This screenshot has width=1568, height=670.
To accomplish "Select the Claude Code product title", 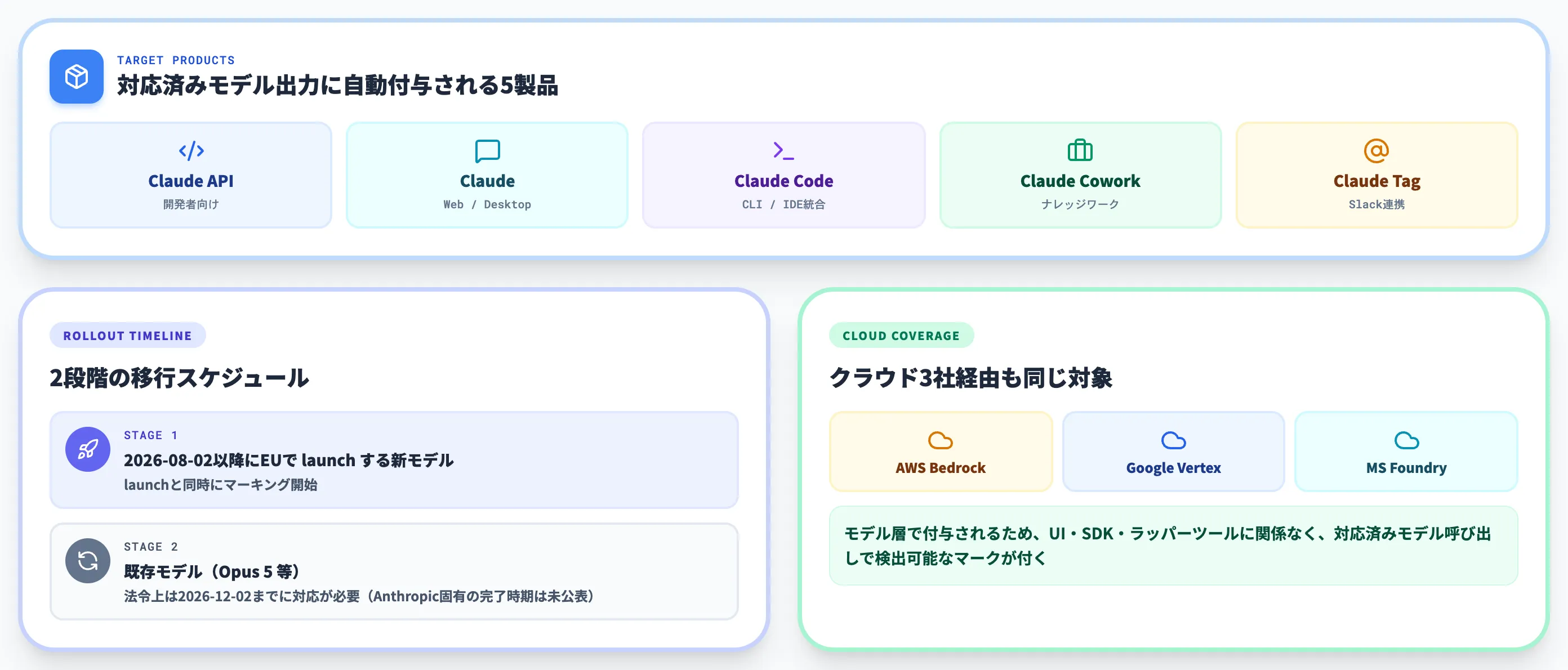I will point(783,181).
